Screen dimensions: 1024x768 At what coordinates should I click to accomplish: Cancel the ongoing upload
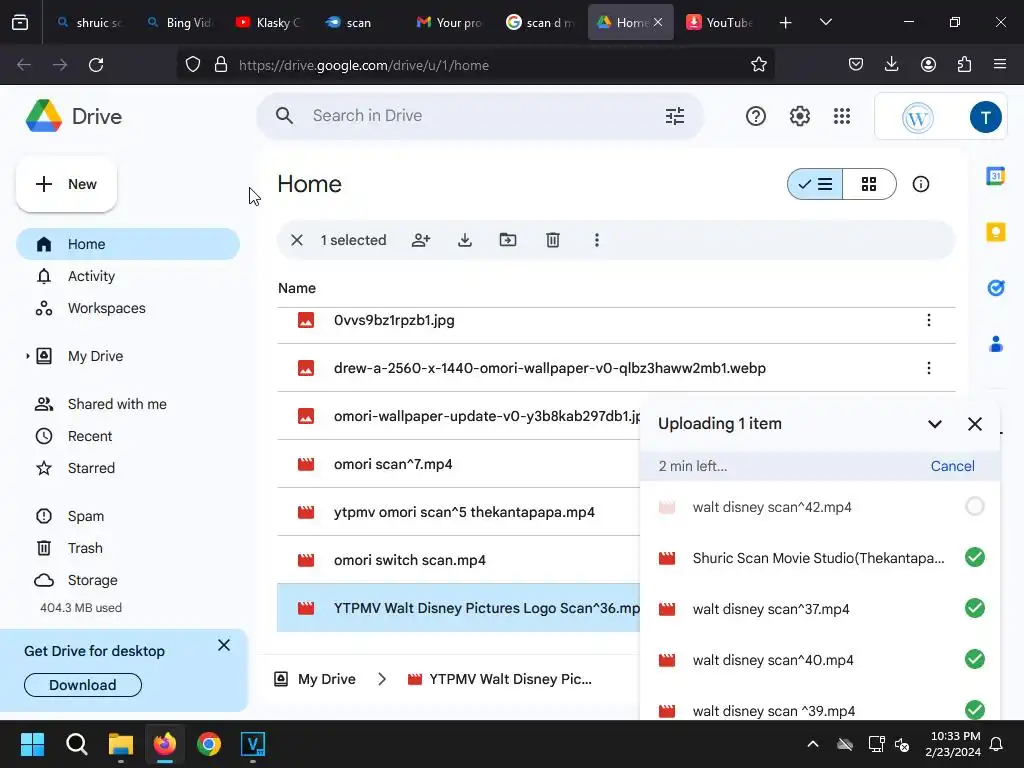(x=952, y=466)
